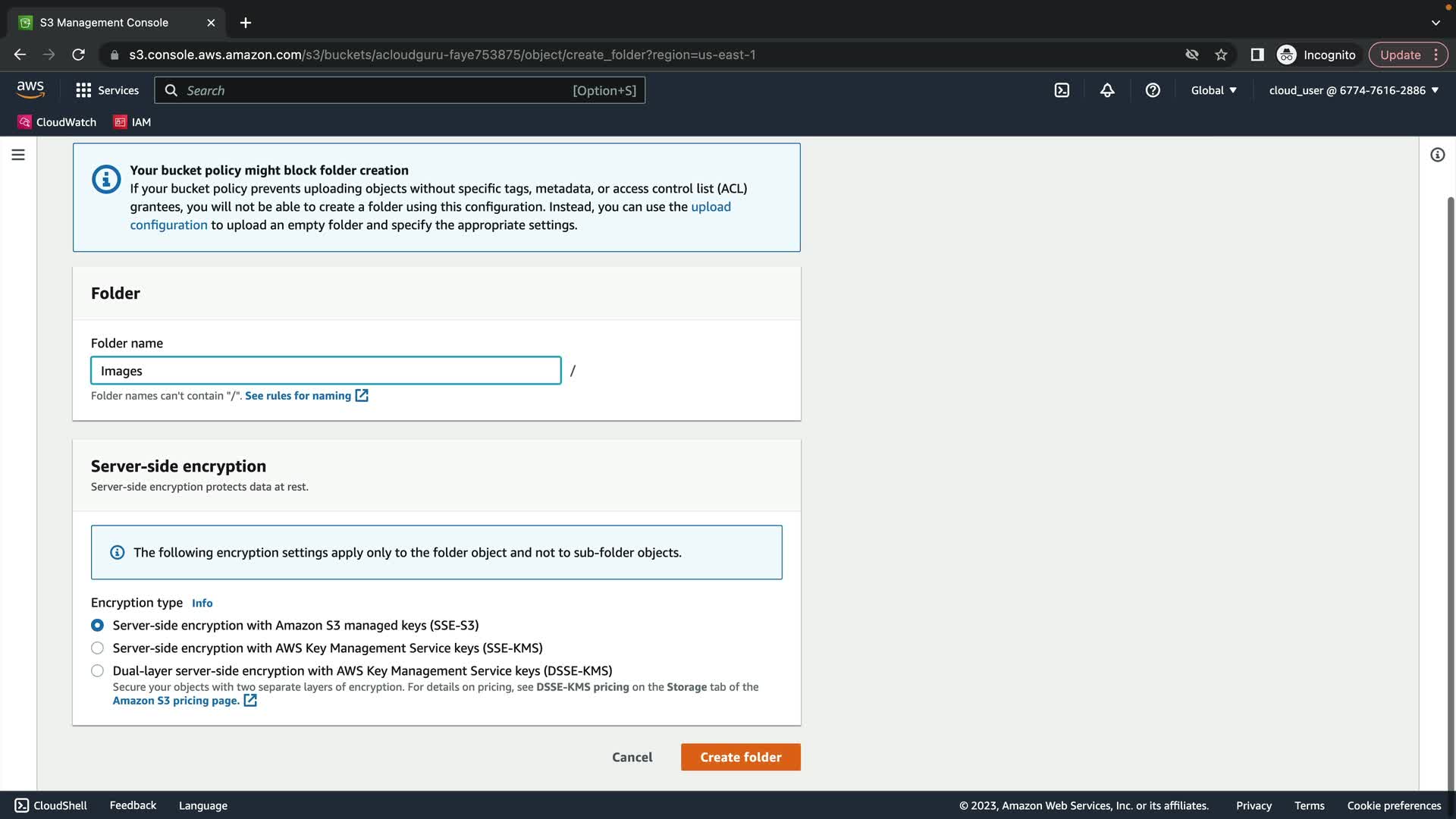Open Language menu in footer

[202, 805]
